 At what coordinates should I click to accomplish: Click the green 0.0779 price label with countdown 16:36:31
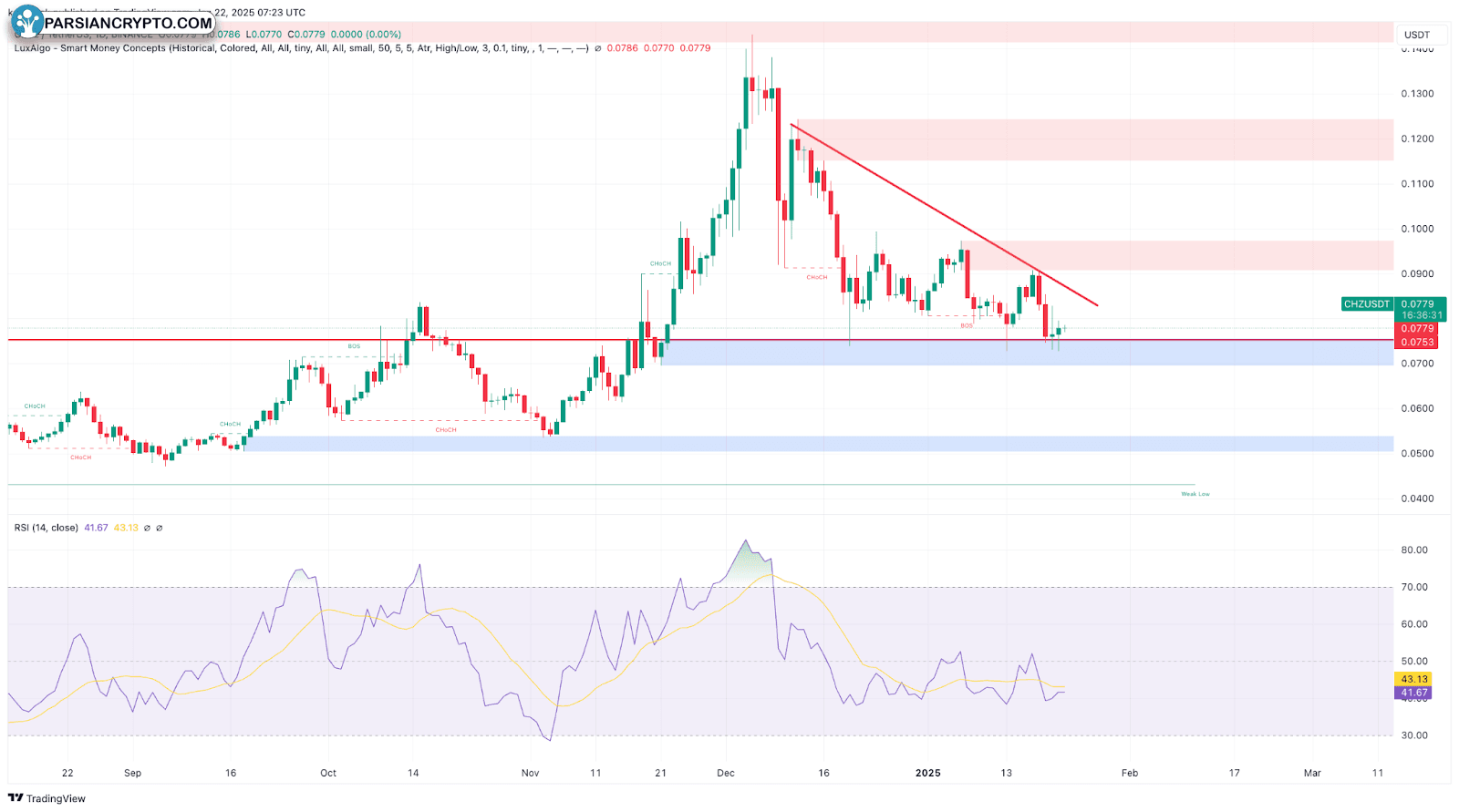1422,310
